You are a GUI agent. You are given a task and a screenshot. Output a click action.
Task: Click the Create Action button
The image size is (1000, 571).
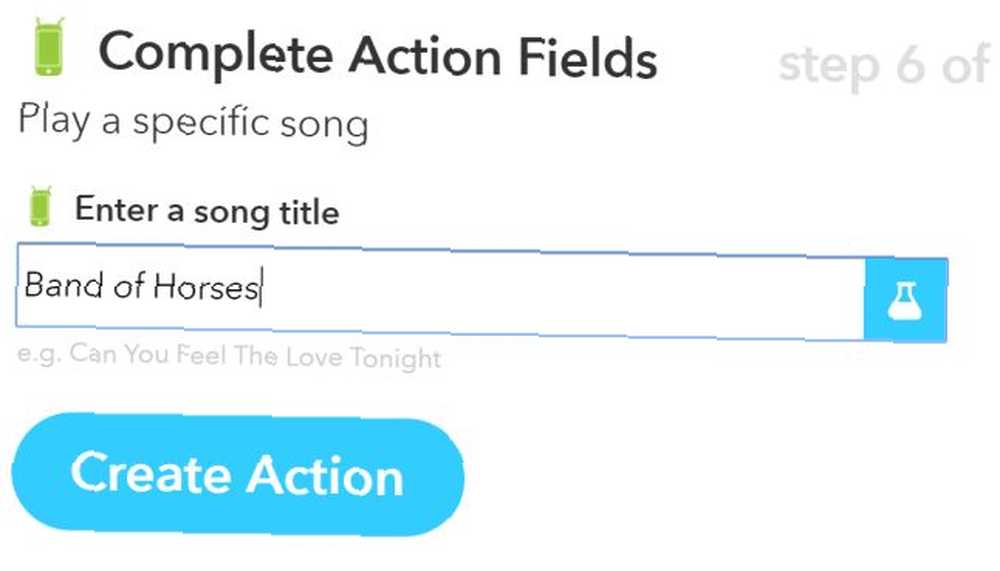click(238, 474)
